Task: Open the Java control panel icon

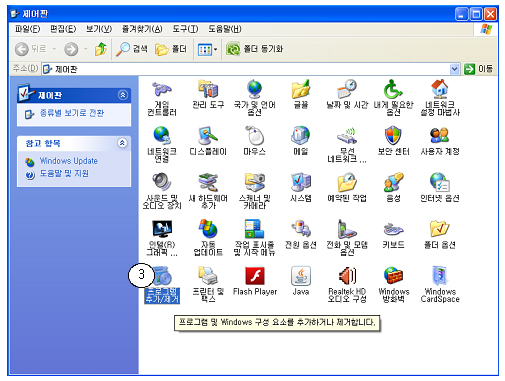Action: pyautogui.click(x=301, y=276)
